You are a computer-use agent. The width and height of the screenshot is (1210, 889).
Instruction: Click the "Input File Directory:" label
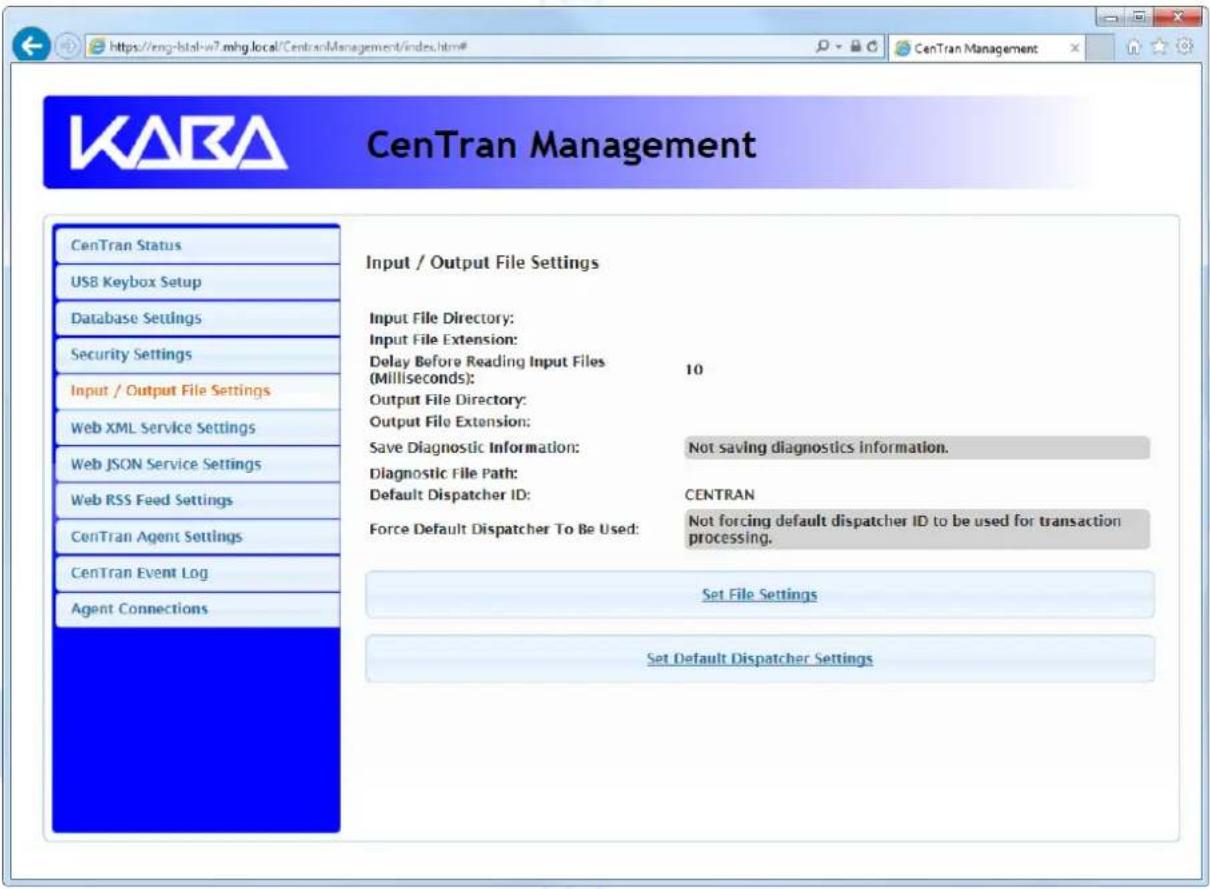(441, 319)
